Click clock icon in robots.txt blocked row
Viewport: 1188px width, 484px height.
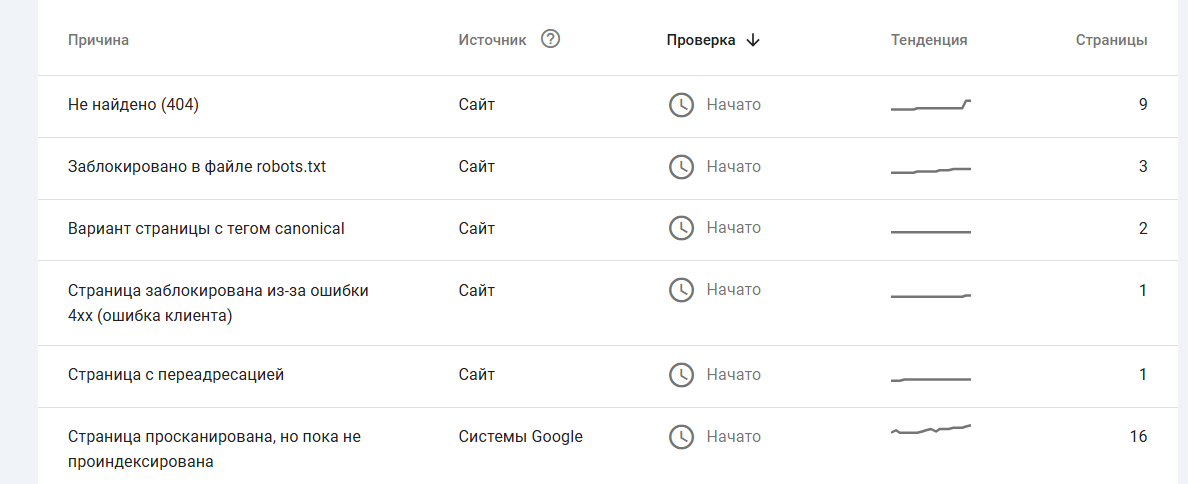click(x=681, y=167)
